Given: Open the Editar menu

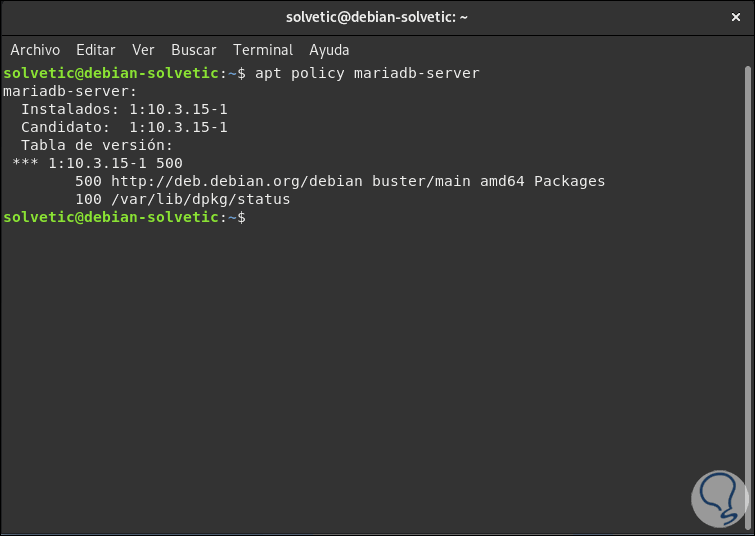Looking at the screenshot, I should point(96,50).
